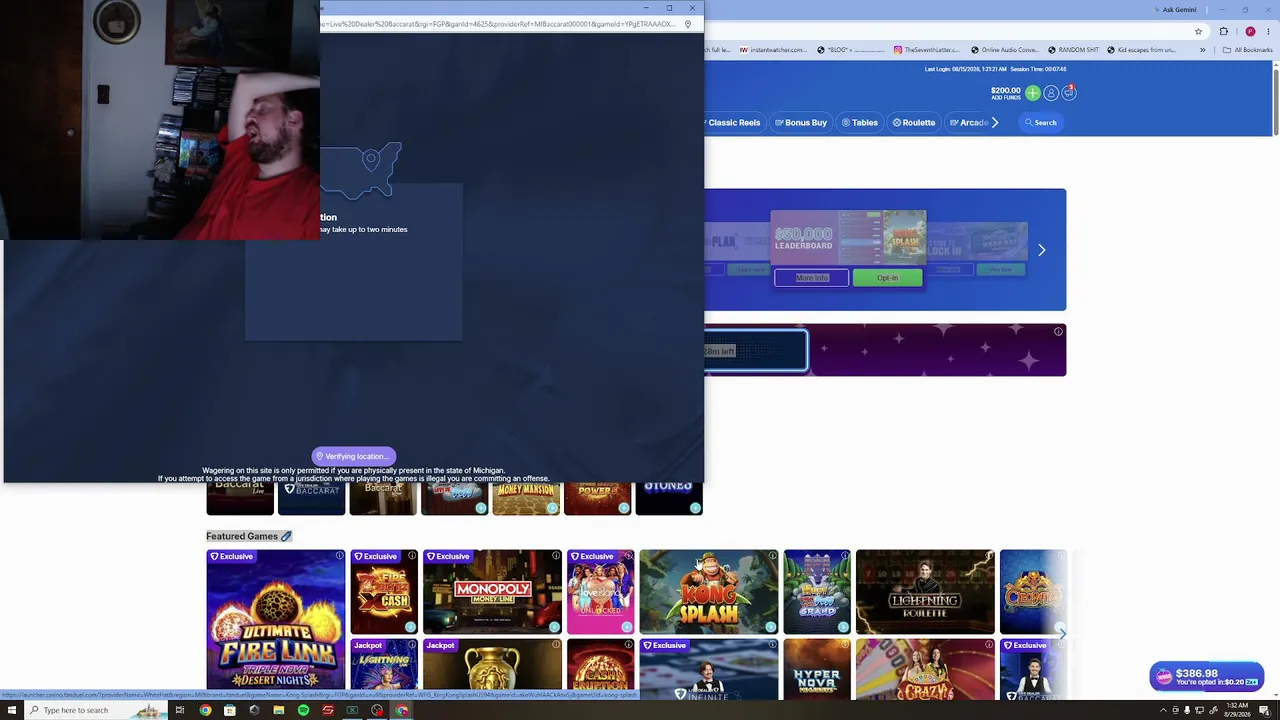Open the Fire X Cash game tile
This screenshot has height=720, width=1280.
pos(384,591)
